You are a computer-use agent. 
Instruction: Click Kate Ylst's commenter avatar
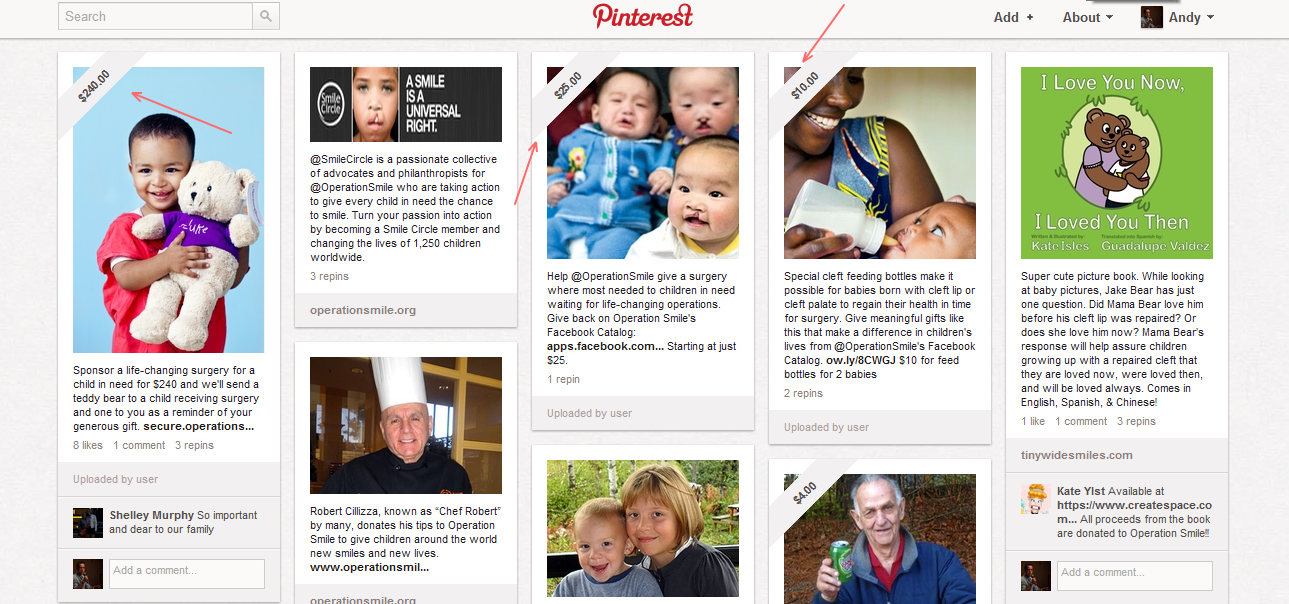point(1036,498)
